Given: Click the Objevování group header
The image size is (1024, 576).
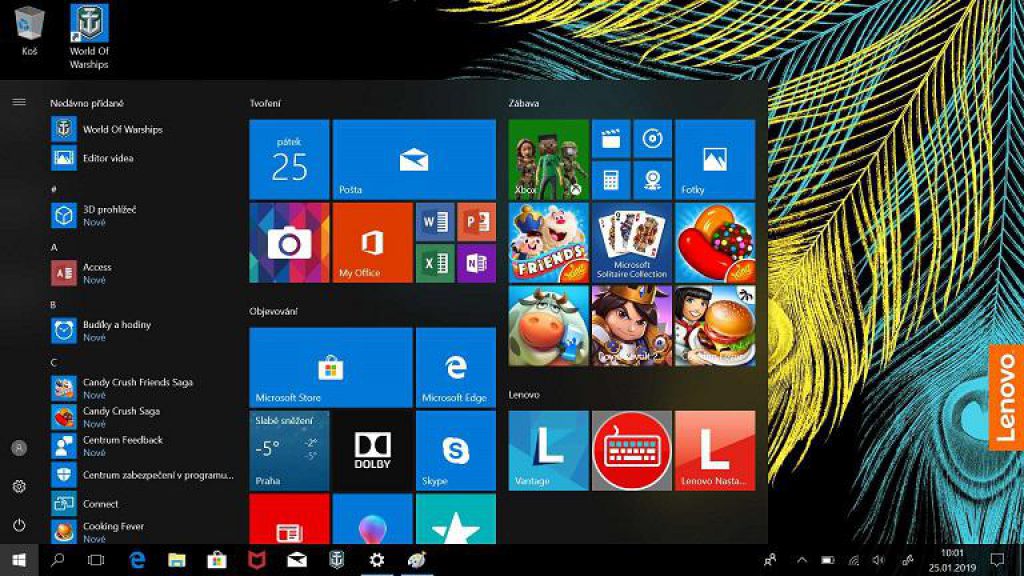Looking at the screenshot, I should coord(274,312).
